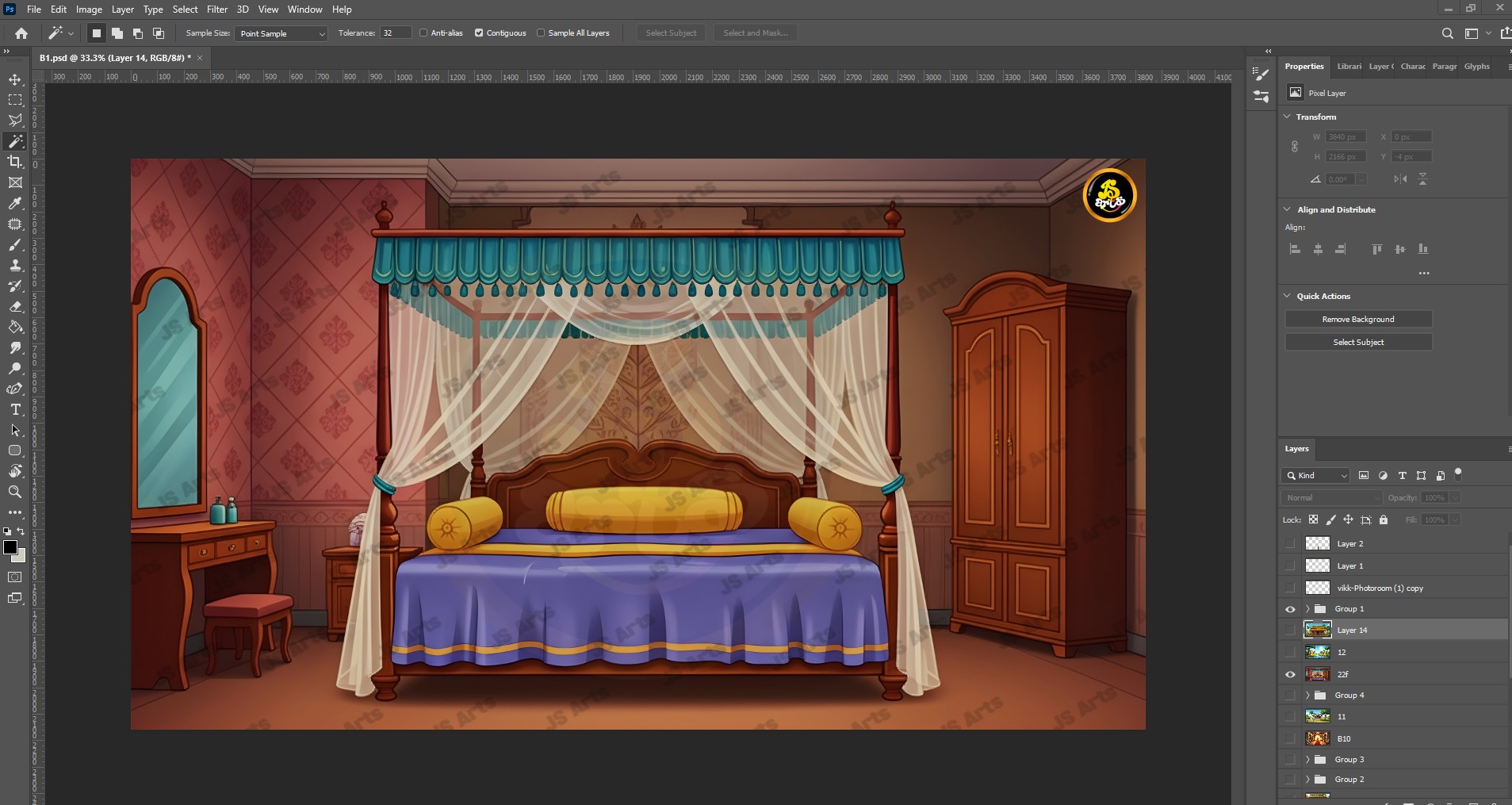Select the Rectangular Marquee tool
Screen dimensions: 1512x805
coord(15,100)
